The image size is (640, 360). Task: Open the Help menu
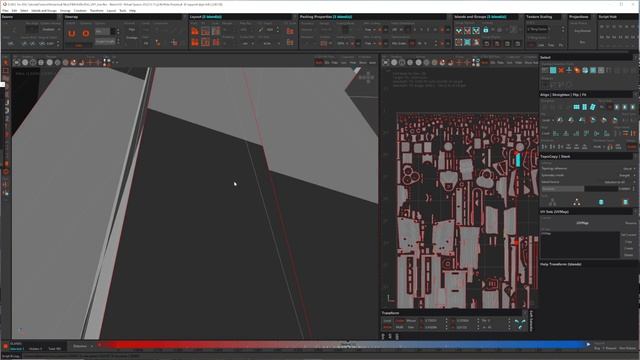pos(133,10)
